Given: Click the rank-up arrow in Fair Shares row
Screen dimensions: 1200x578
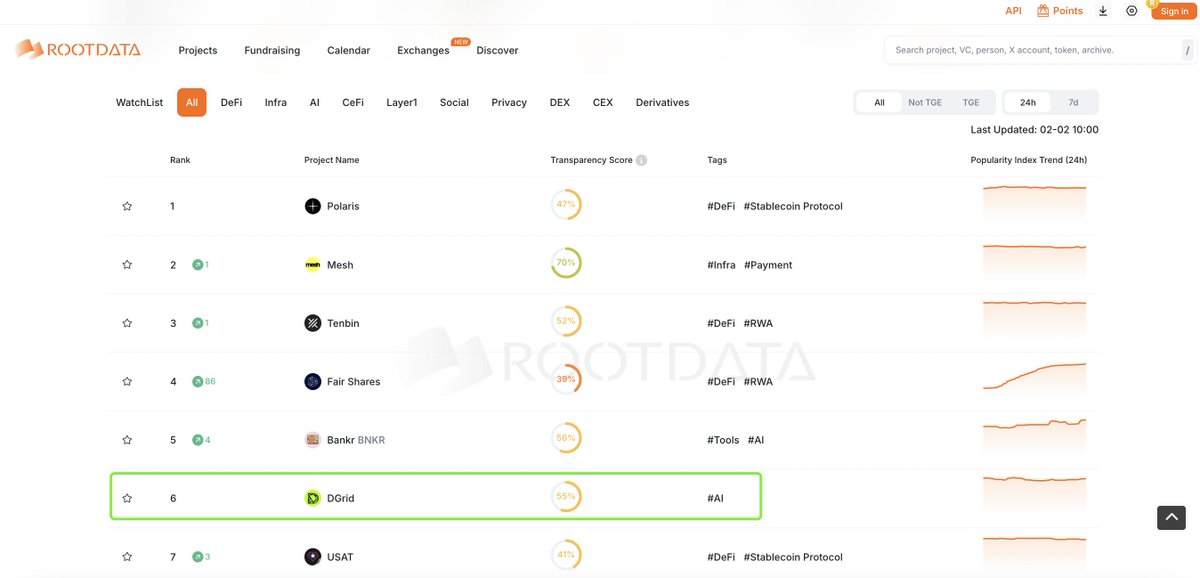Looking at the screenshot, I should [197, 381].
